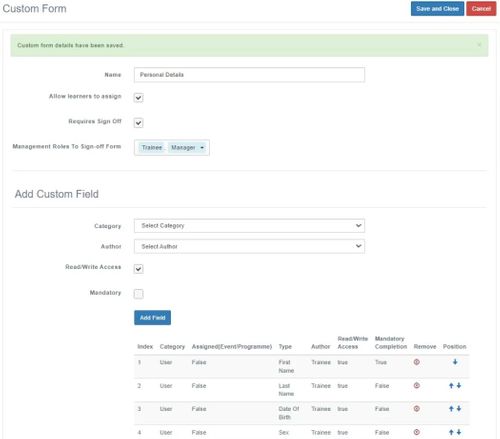Move Last Name field up
The image size is (500, 439).
[x=451, y=385]
